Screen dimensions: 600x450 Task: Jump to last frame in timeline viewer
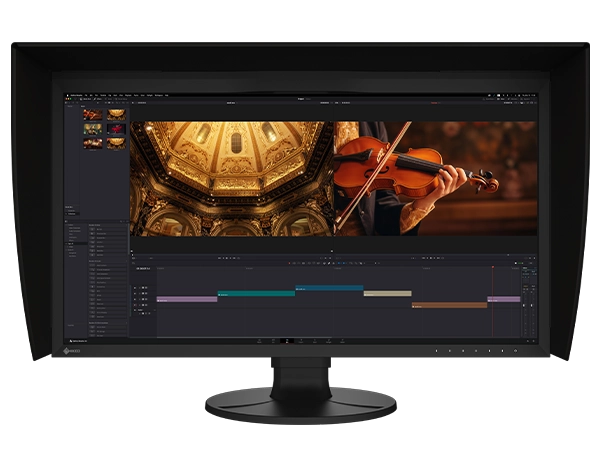click(x=439, y=258)
